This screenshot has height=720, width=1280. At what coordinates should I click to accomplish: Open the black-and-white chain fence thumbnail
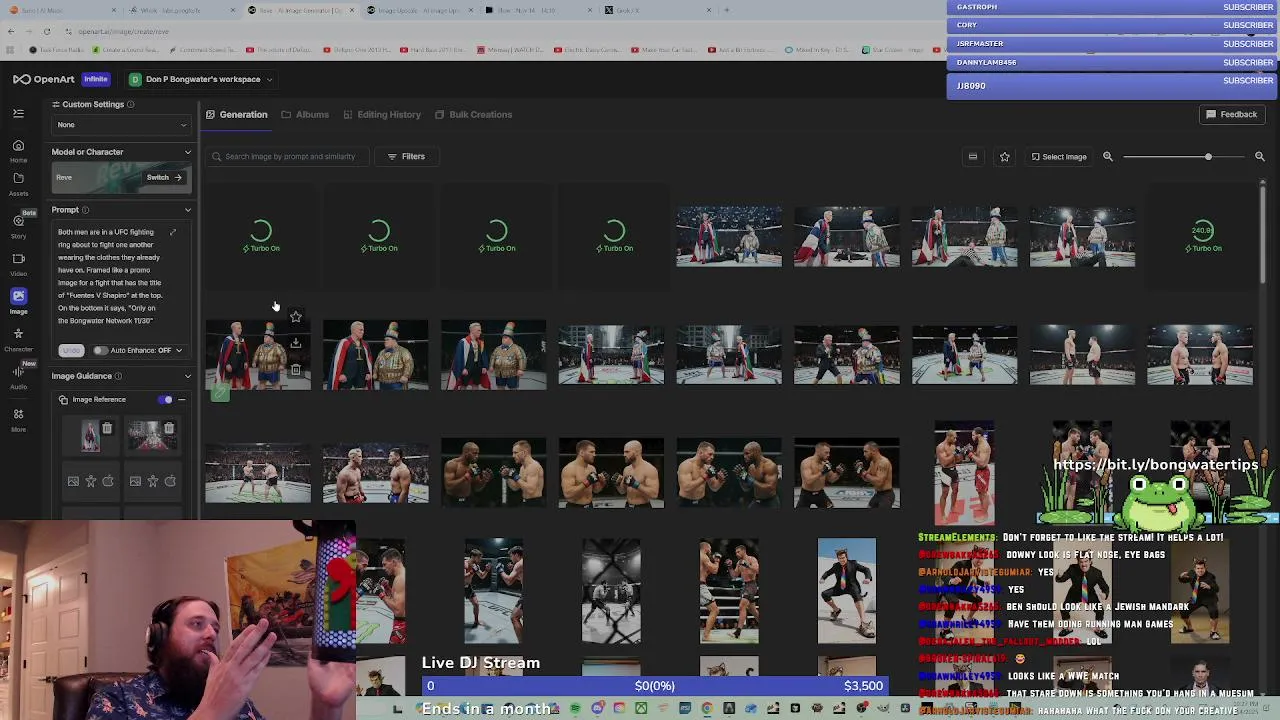tap(611, 591)
